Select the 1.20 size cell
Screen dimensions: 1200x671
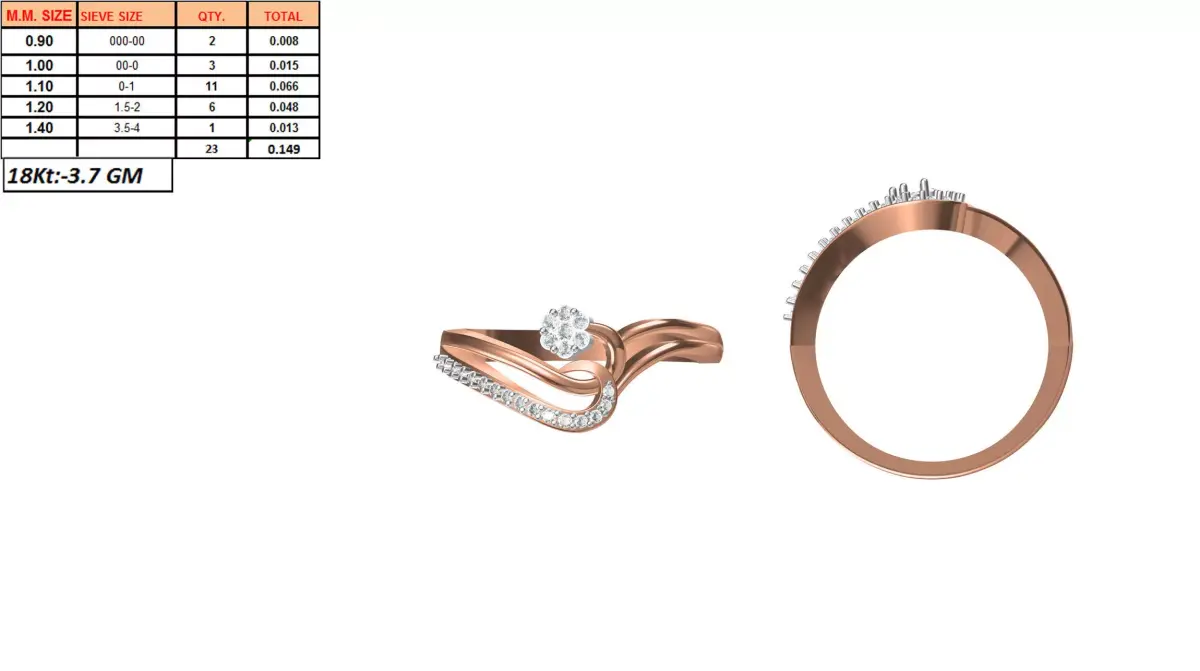coord(38,107)
